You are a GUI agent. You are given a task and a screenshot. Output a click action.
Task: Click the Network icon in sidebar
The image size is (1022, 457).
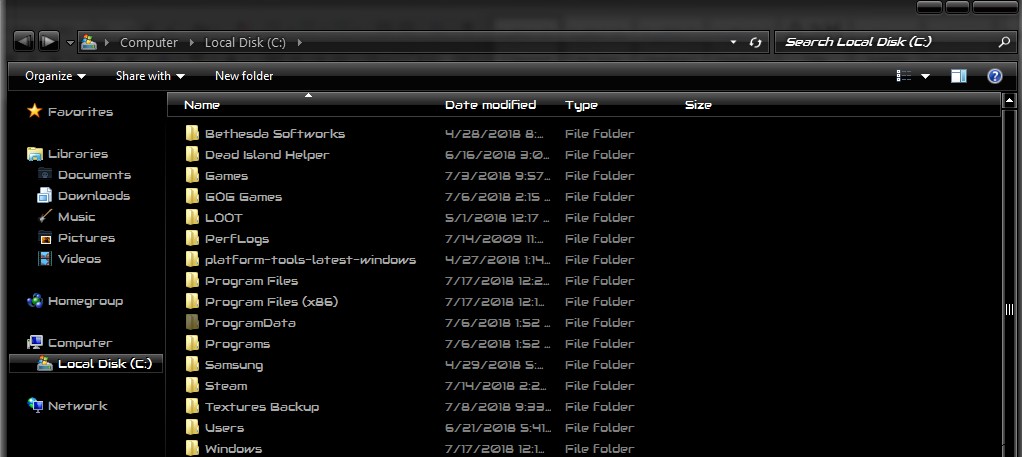(35, 405)
